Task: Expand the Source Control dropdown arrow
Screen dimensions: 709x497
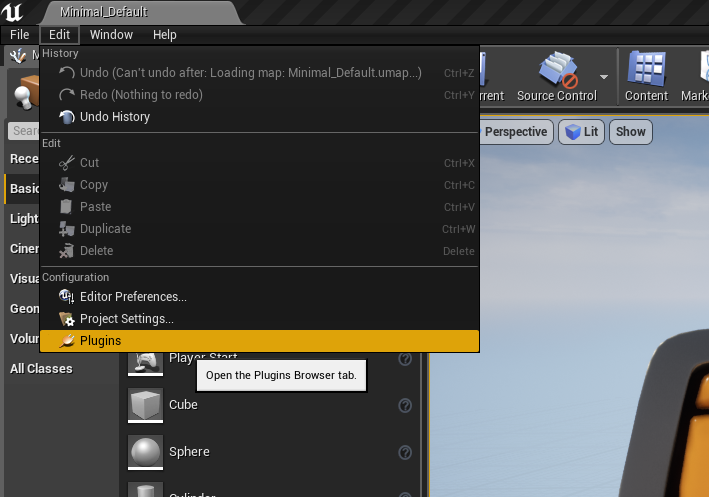Action: (604, 77)
